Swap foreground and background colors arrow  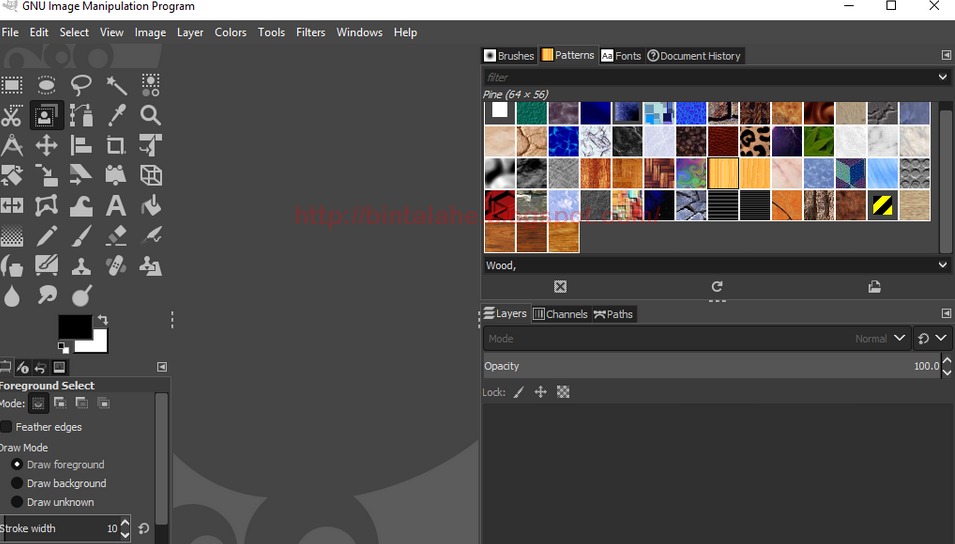(103, 320)
